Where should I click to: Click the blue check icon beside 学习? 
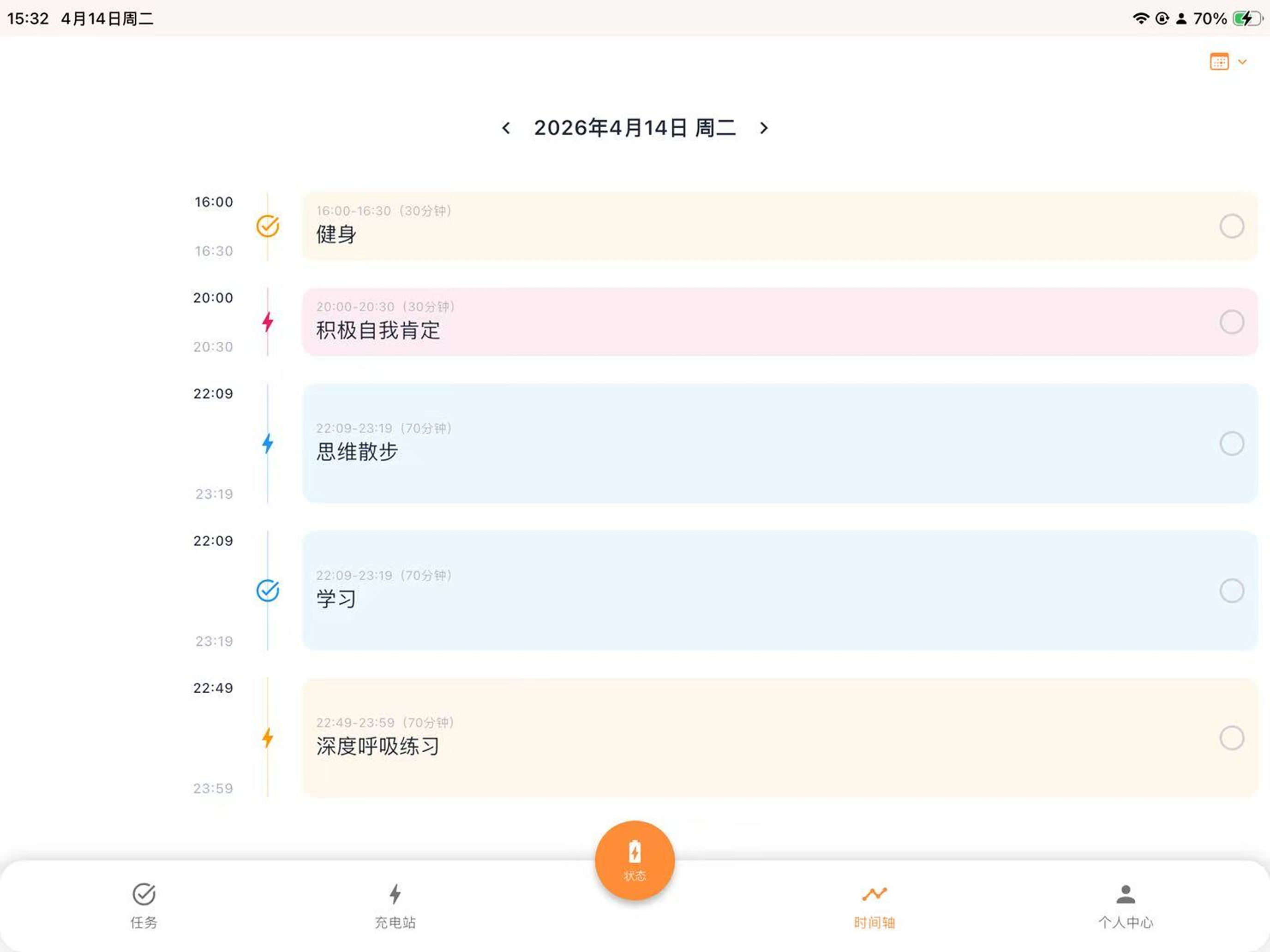pos(268,590)
